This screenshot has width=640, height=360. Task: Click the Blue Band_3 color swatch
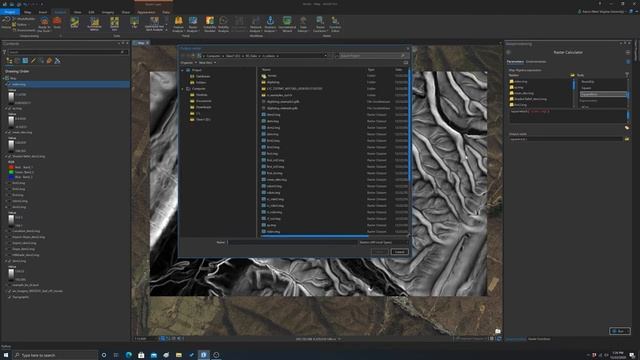point(11,177)
